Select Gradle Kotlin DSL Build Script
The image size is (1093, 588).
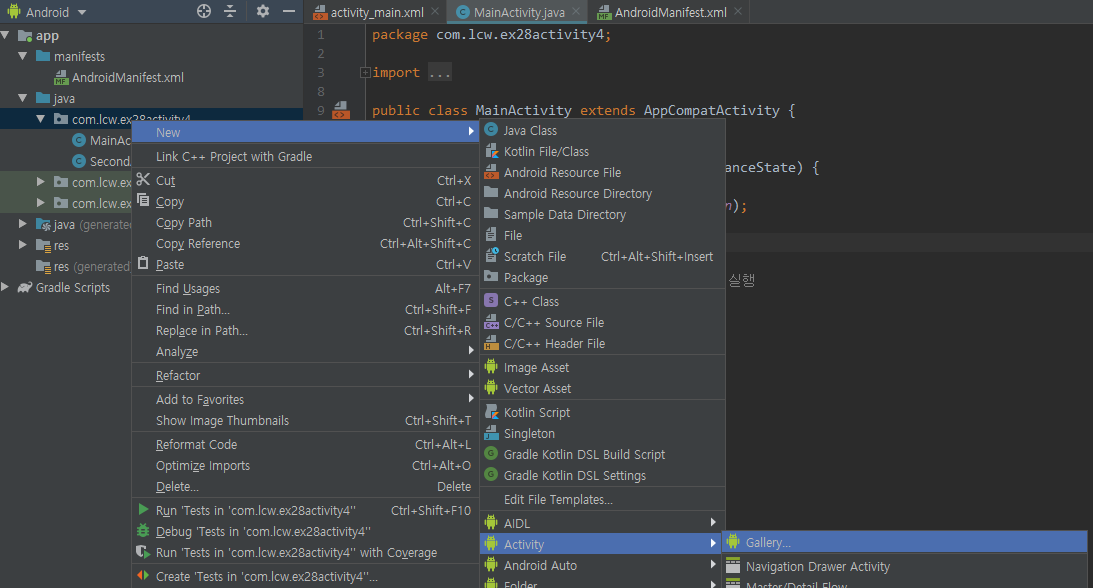pyautogui.click(x=602, y=454)
